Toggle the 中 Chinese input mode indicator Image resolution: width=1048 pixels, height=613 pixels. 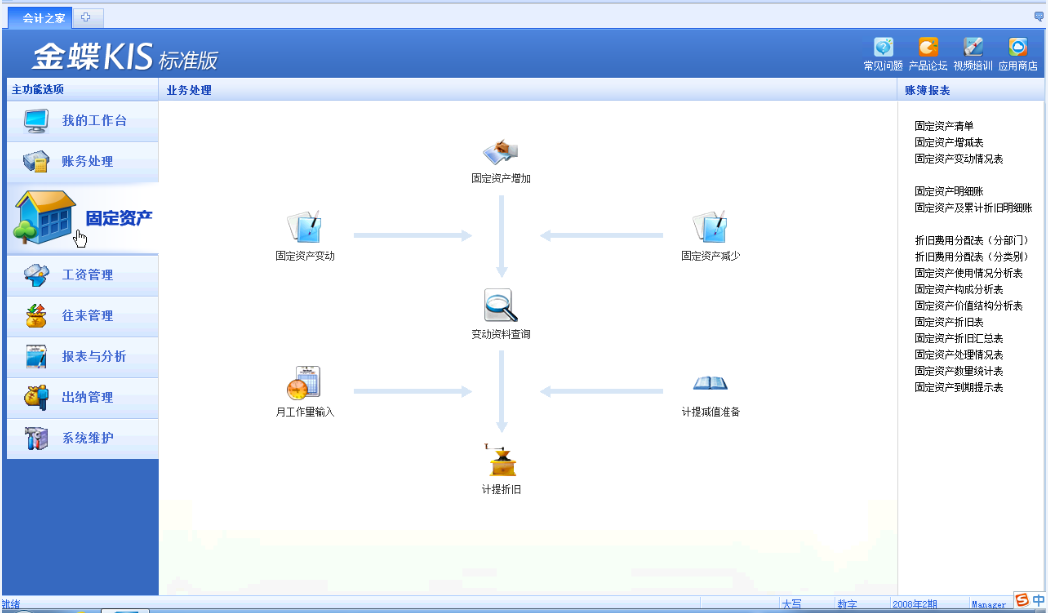click(1039, 600)
